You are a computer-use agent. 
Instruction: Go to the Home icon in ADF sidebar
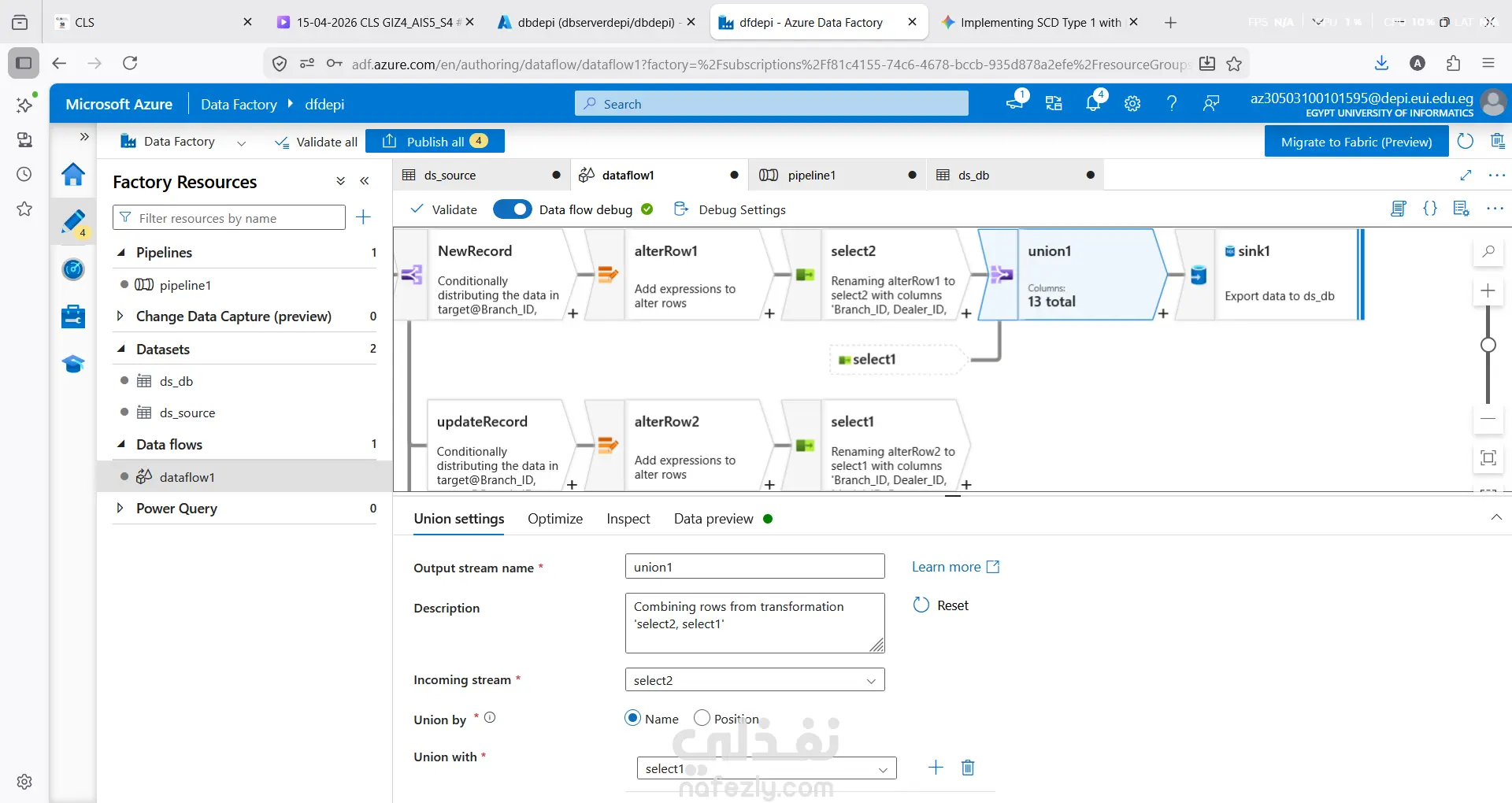(x=73, y=174)
